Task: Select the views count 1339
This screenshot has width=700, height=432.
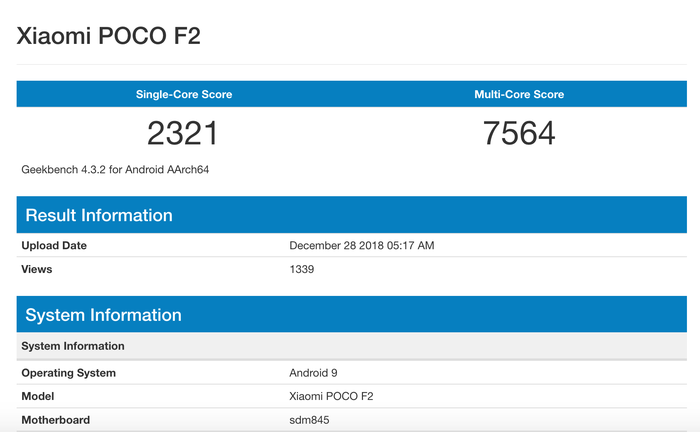Action: click(x=302, y=269)
